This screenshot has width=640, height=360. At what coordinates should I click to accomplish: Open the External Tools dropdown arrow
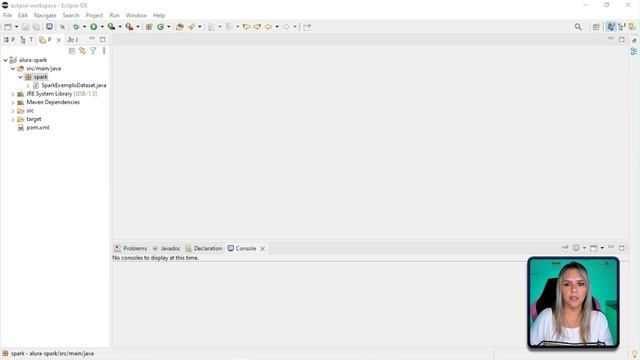click(x=138, y=27)
